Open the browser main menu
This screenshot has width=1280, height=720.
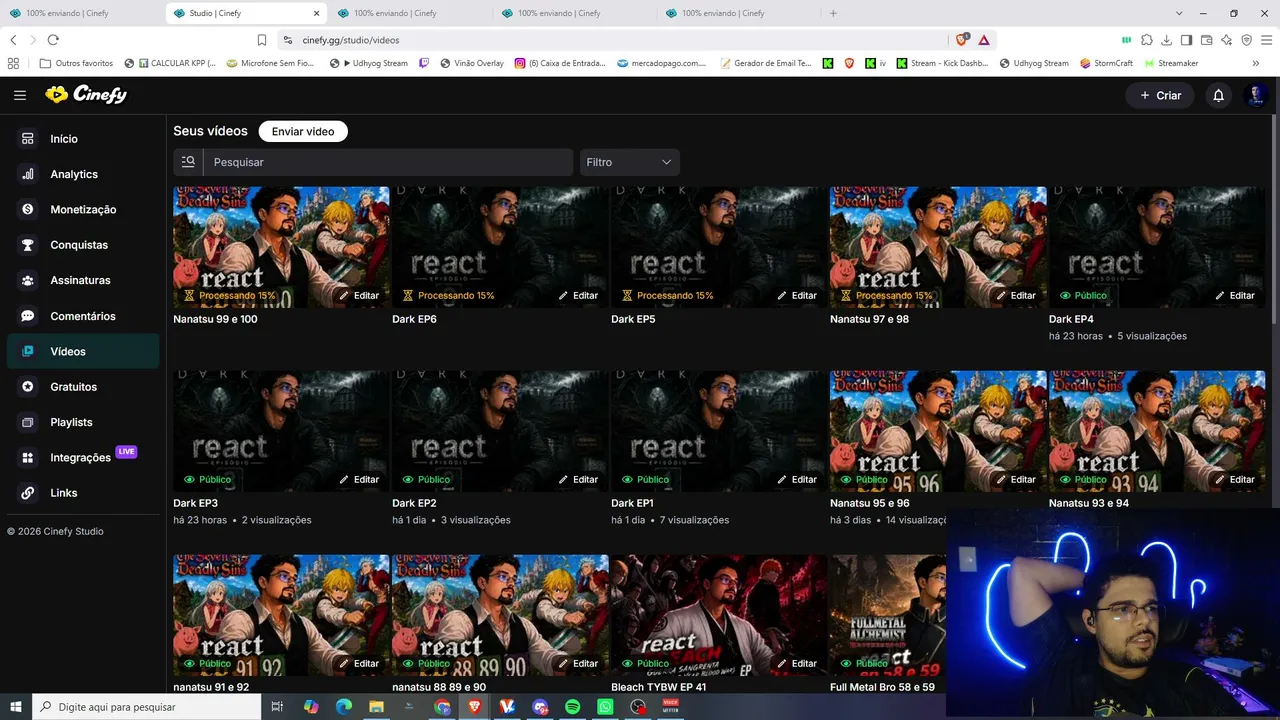coord(1265,40)
